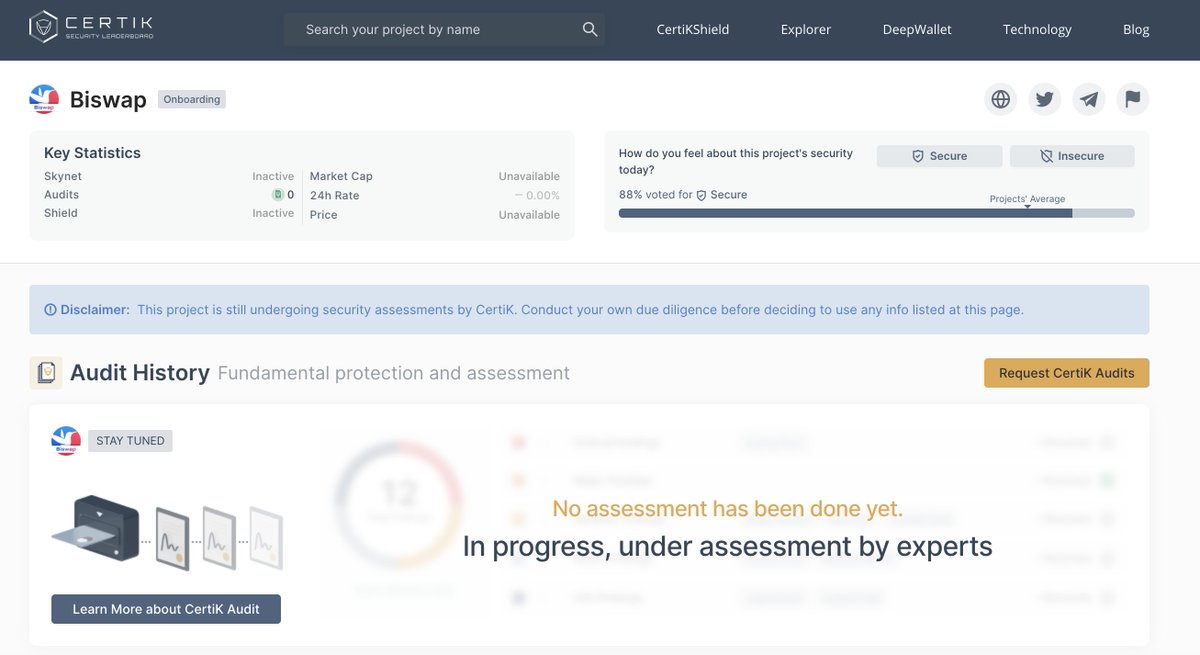Image resolution: width=1200 pixels, height=655 pixels.
Task: Click the Price Unavailable value
Action: coord(529,215)
